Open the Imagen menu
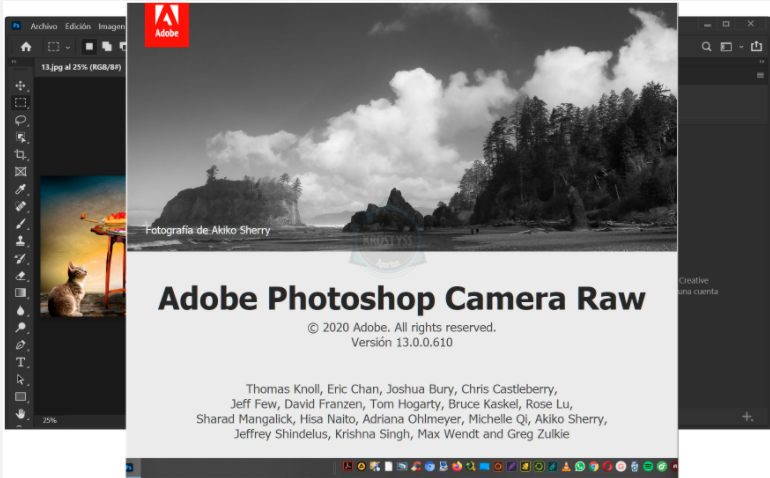770x478 pixels. click(x=111, y=27)
